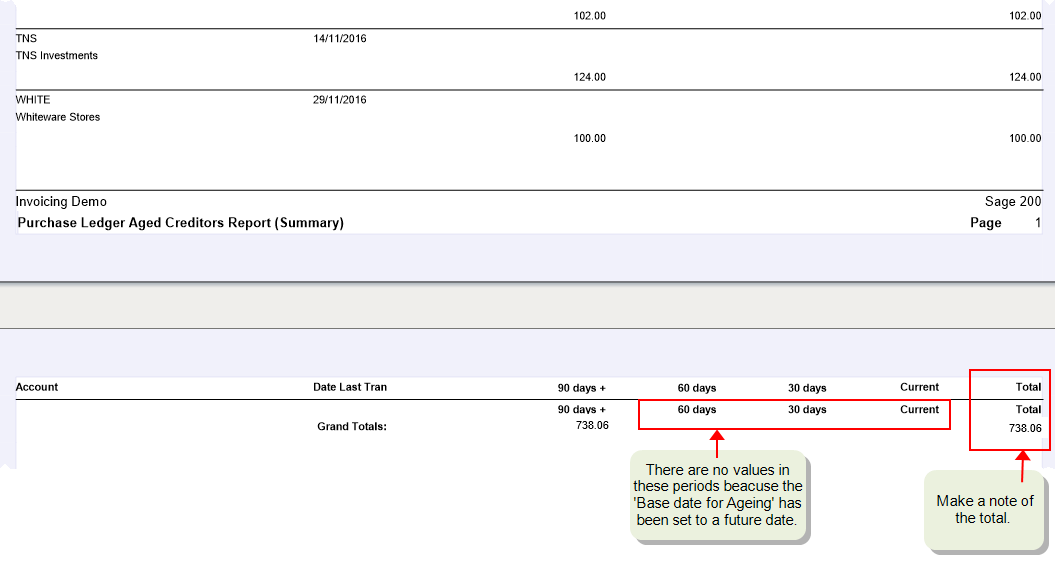Click the Account column header

pos(37,387)
